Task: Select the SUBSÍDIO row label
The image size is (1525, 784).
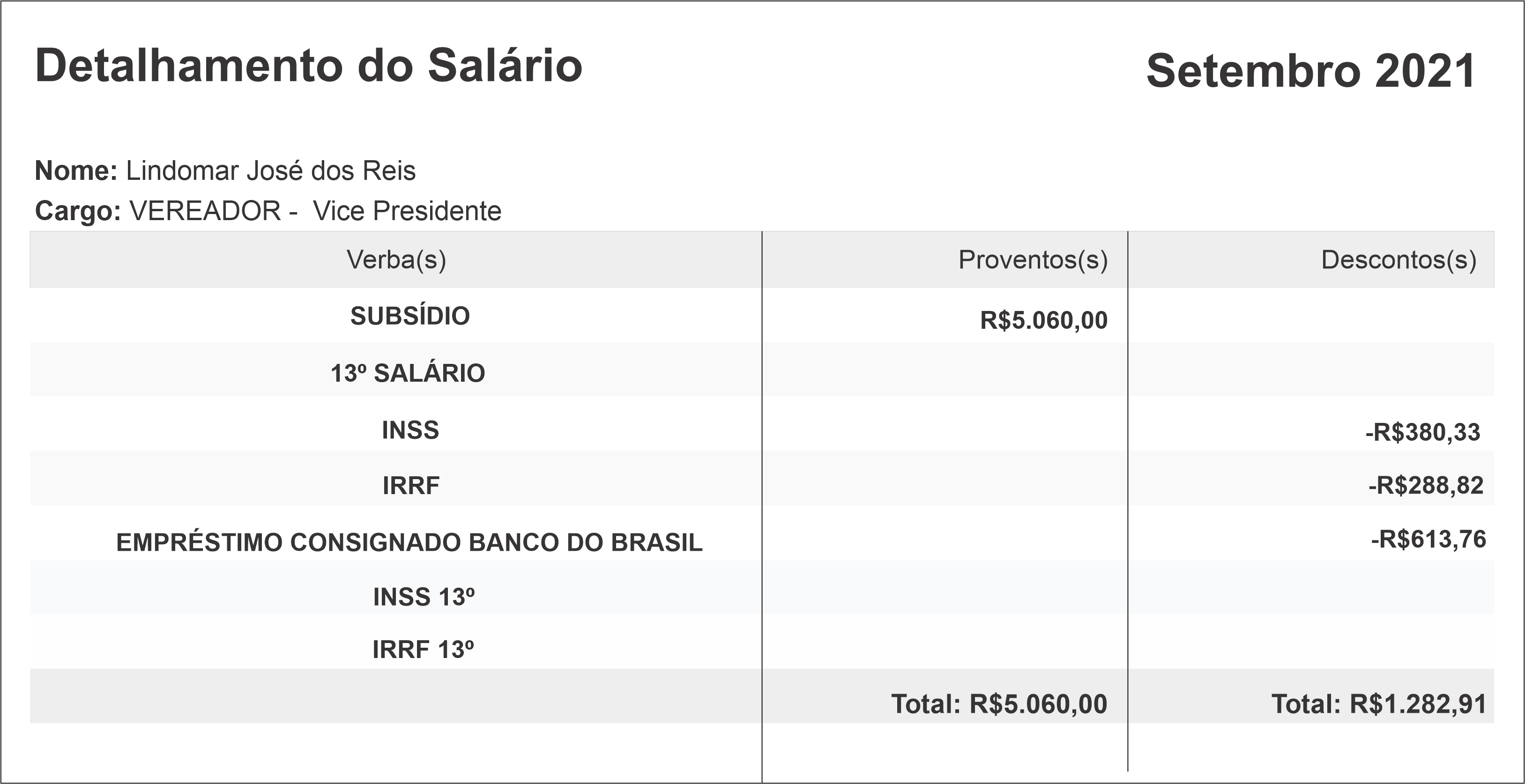Action: pyautogui.click(x=409, y=315)
